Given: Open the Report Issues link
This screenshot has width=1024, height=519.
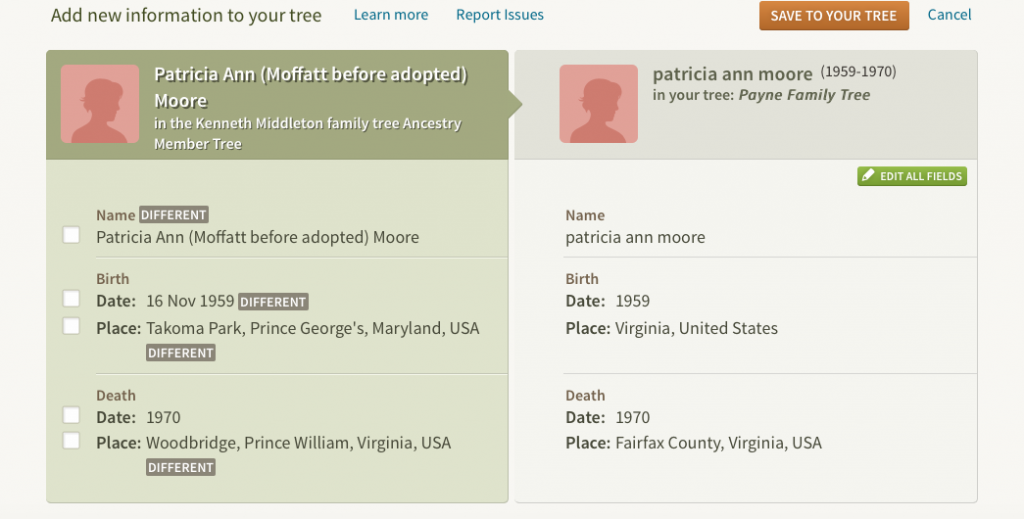Looking at the screenshot, I should tap(500, 15).
